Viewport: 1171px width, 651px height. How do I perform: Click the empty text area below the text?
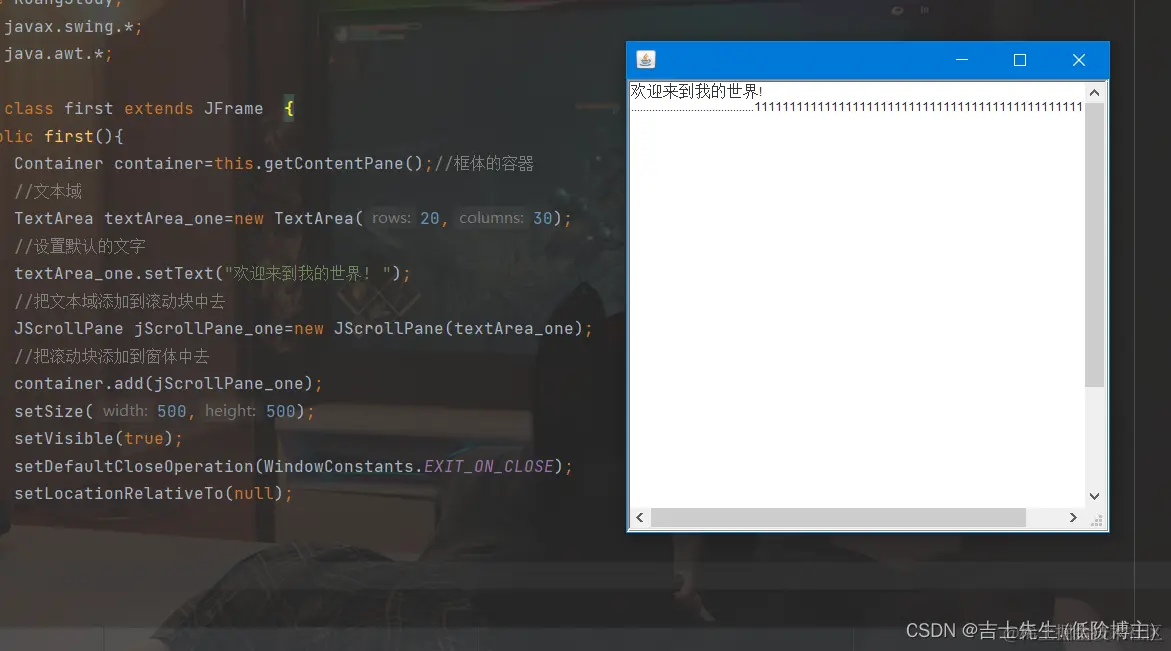(x=857, y=310)
